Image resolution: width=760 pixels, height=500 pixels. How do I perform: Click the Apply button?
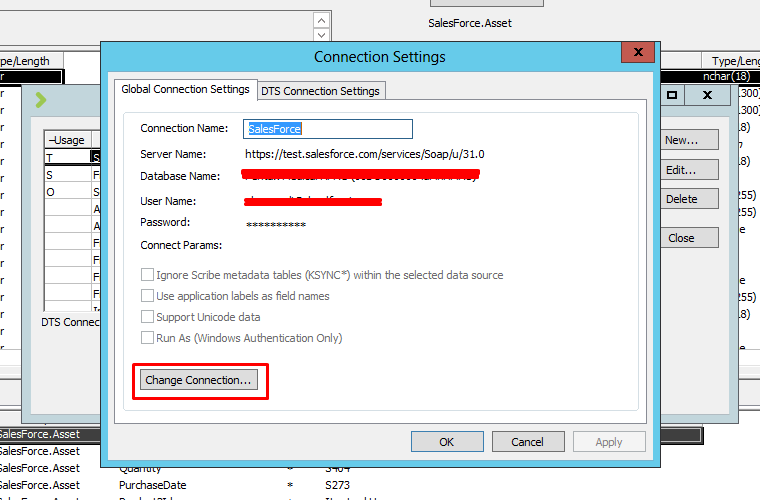(x=609, y=442)
